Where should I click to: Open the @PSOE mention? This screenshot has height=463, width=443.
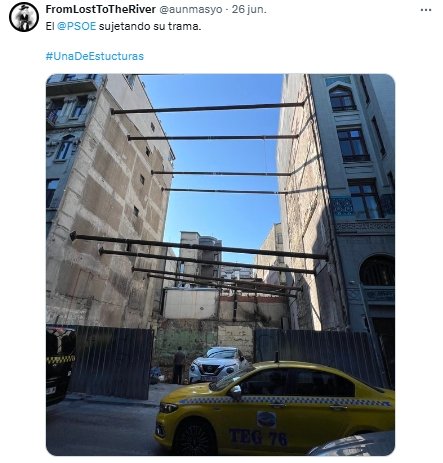(76, 26)
